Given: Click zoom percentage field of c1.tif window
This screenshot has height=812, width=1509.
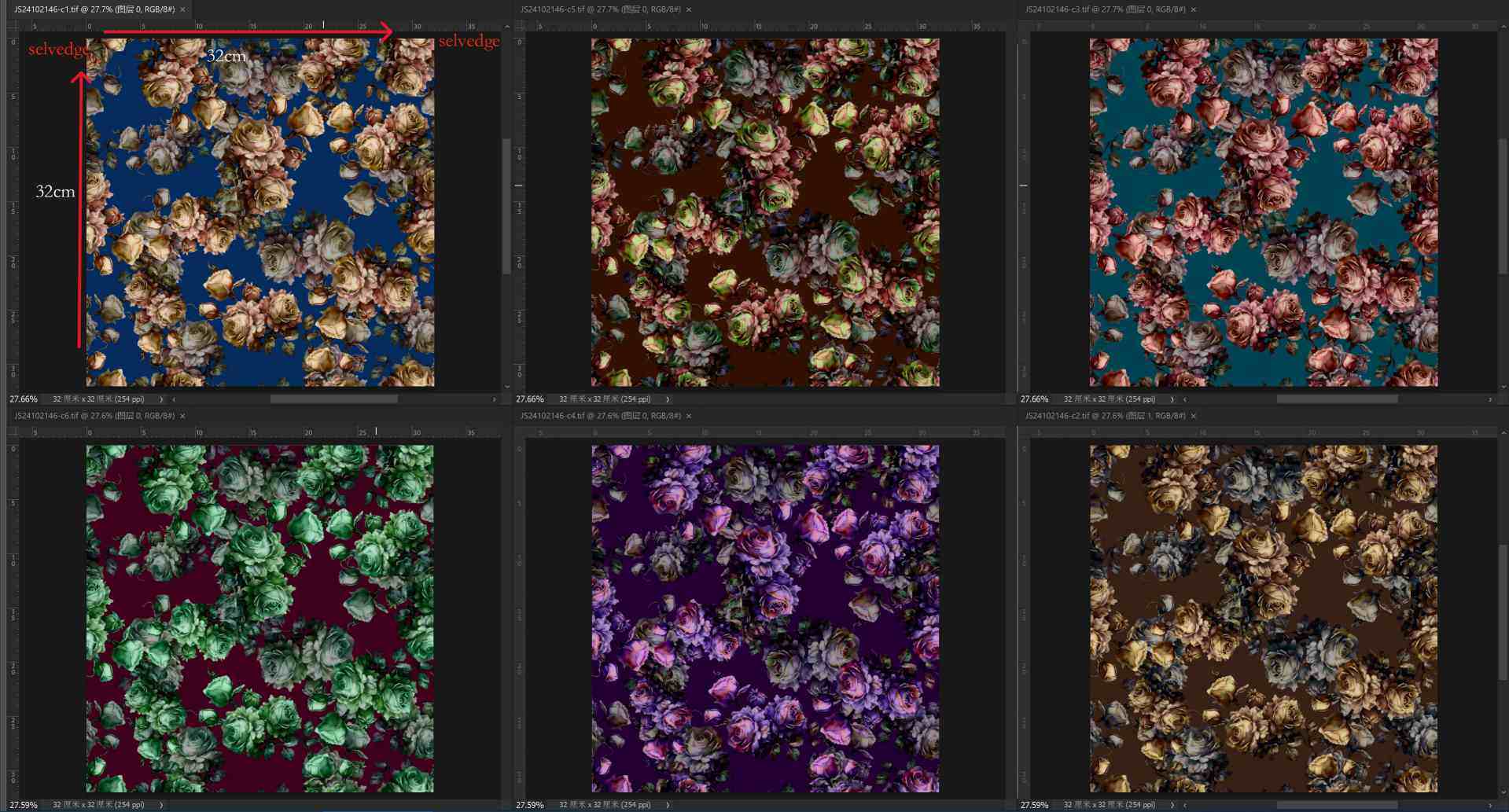Looking at the screenshot, I should pyautogui.click(x=24, y=399).
